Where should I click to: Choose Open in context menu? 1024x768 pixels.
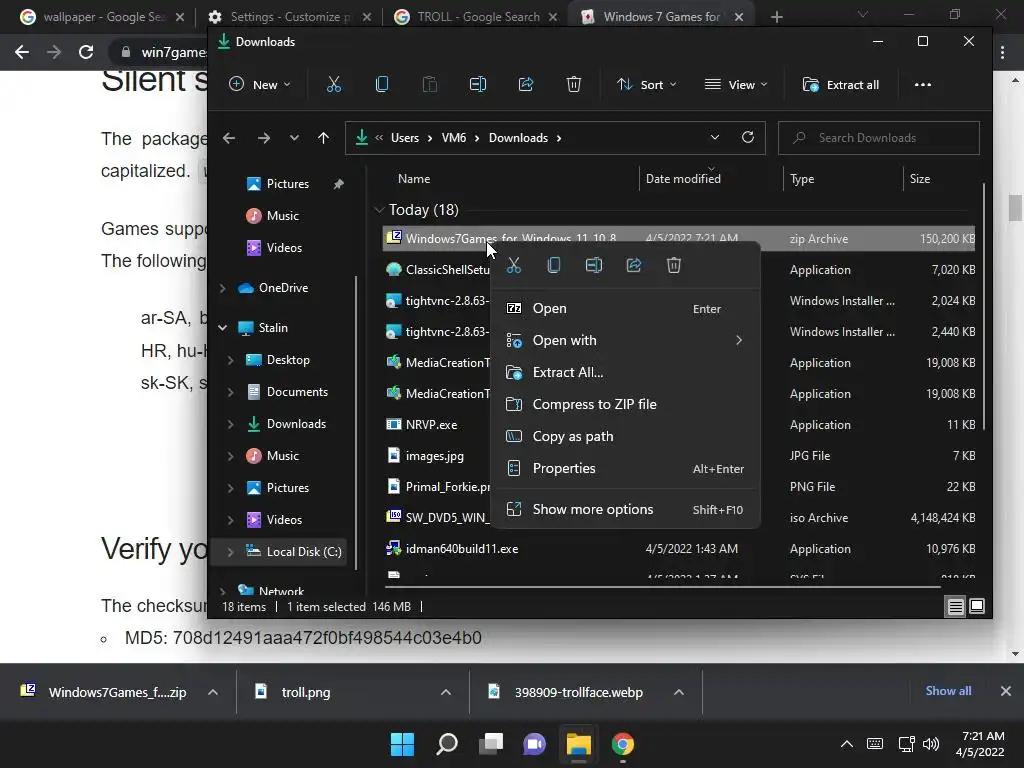click(626, 308)
